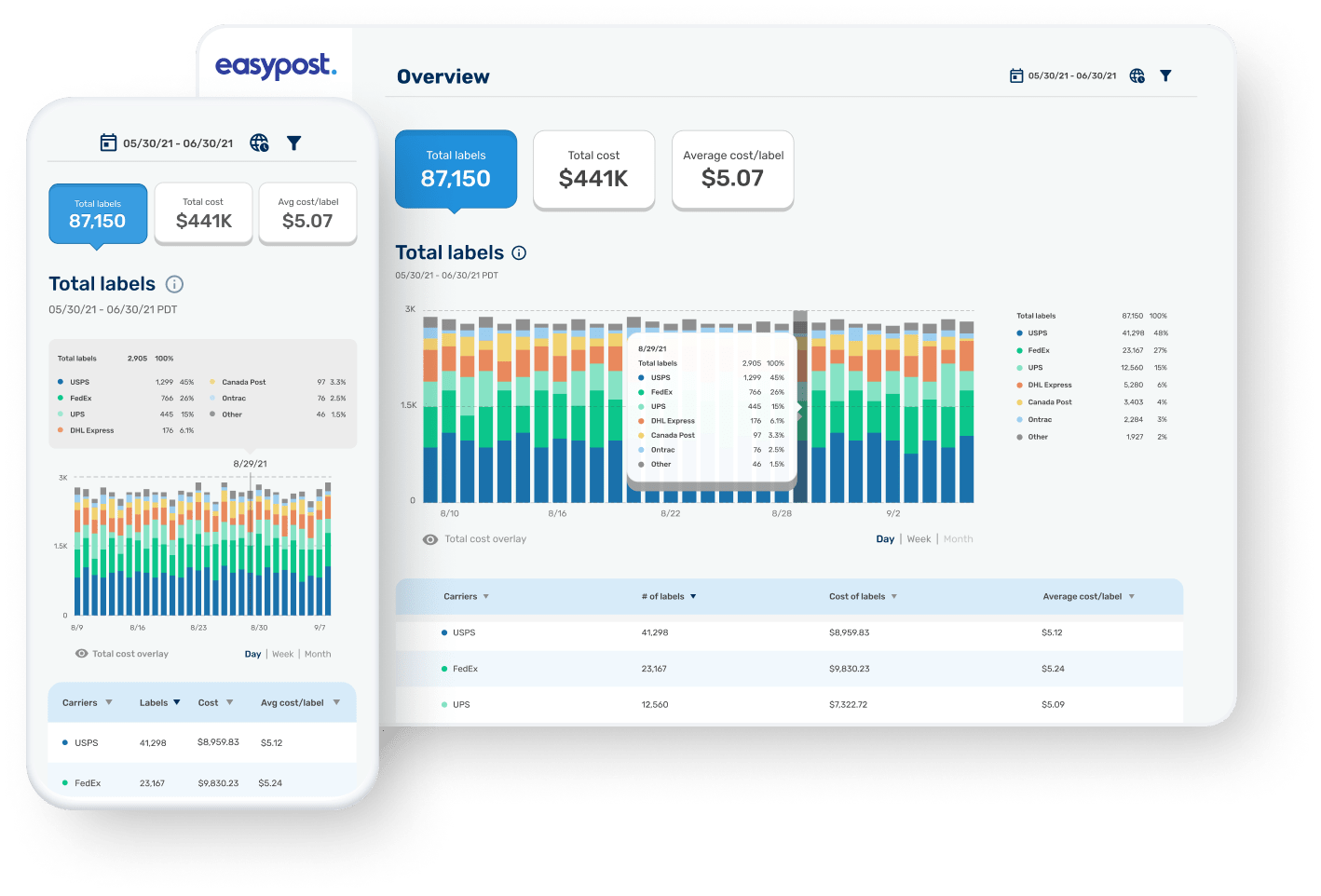Screen dimensions: 1321x896
Task: Click highlighted 8/29 bar in desktop chart
Action: coord(800,407)
